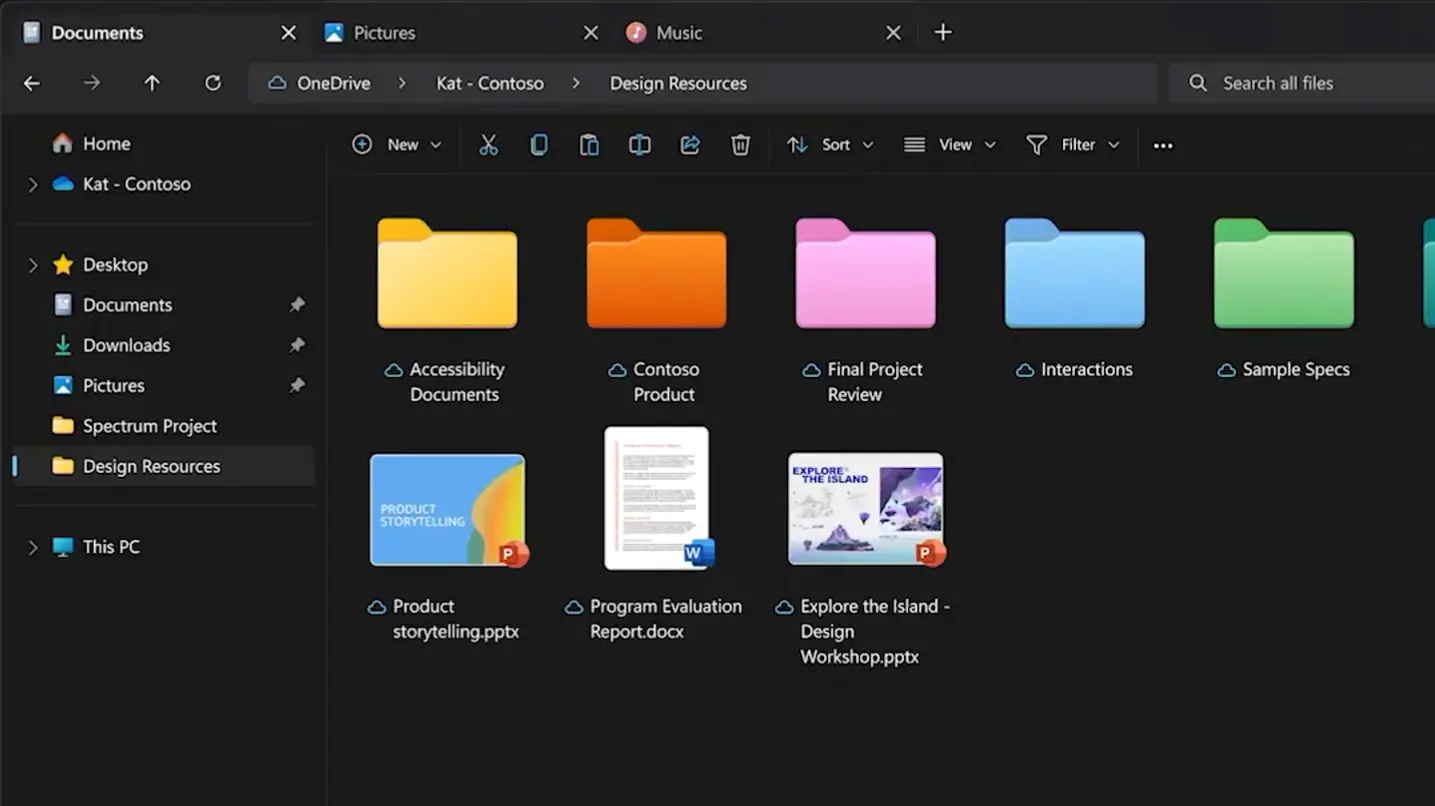The width and height of the screenshot is (1435, 806).
Task: Go up one folder level
Action: (x=152, y=83)
